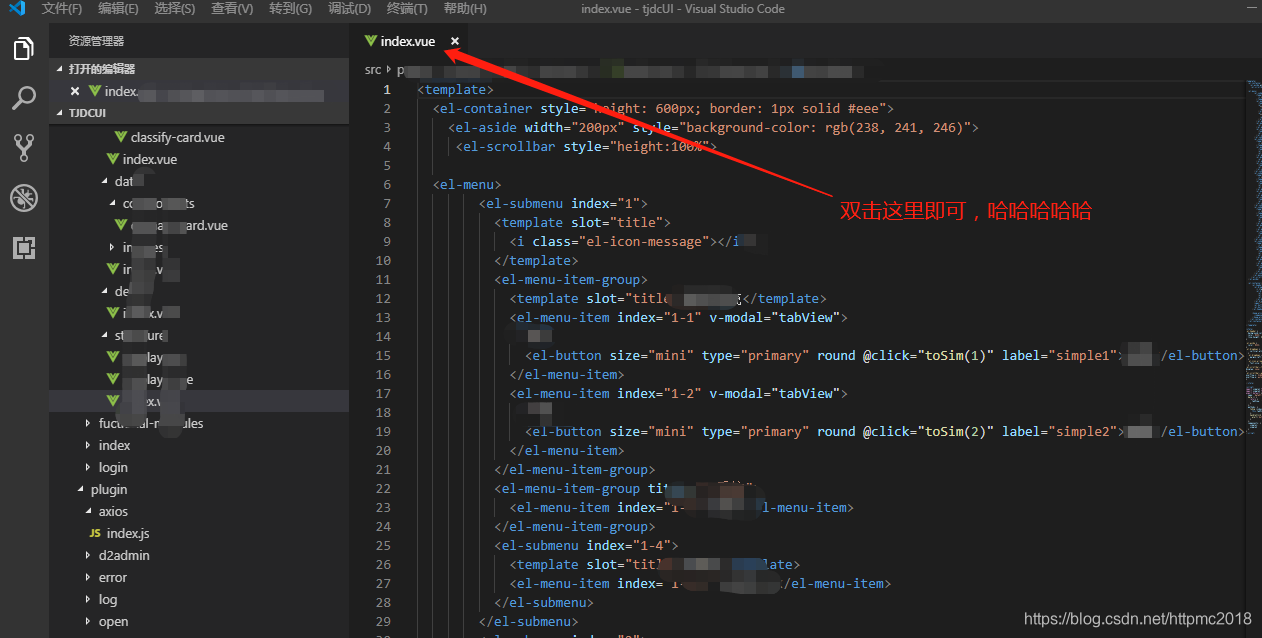
Task: Click <el-submenu index="1-4"> code line
Action: [x=586, y=545]
